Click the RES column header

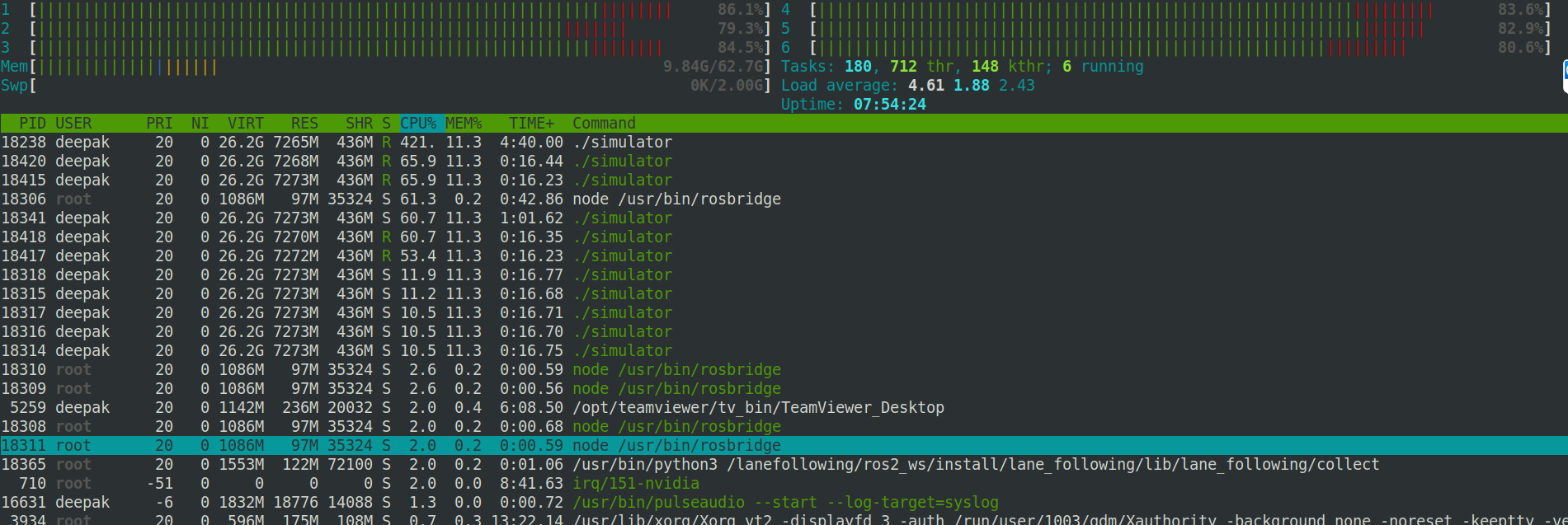304,124
